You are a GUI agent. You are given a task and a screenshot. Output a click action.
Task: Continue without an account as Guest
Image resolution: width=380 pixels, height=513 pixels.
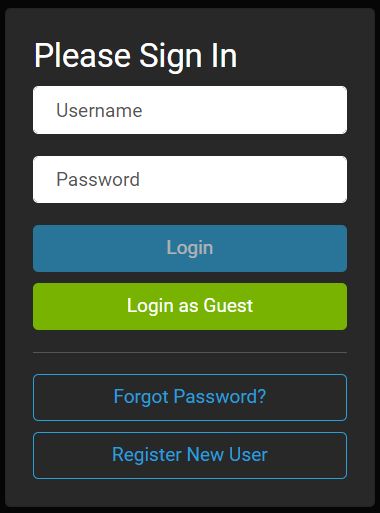pos(190,306)
